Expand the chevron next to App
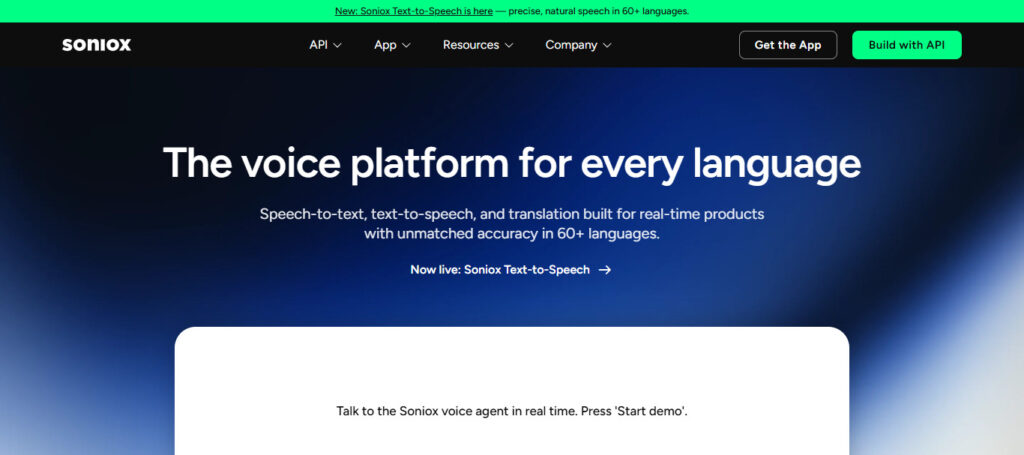This screenshot has height=455, width=1024. [x=406, y=46]
